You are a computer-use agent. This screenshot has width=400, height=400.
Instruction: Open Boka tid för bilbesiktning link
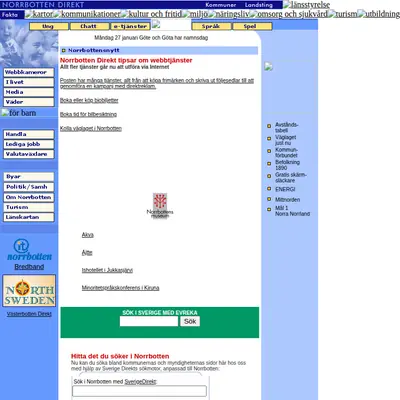tap(88, 114)
